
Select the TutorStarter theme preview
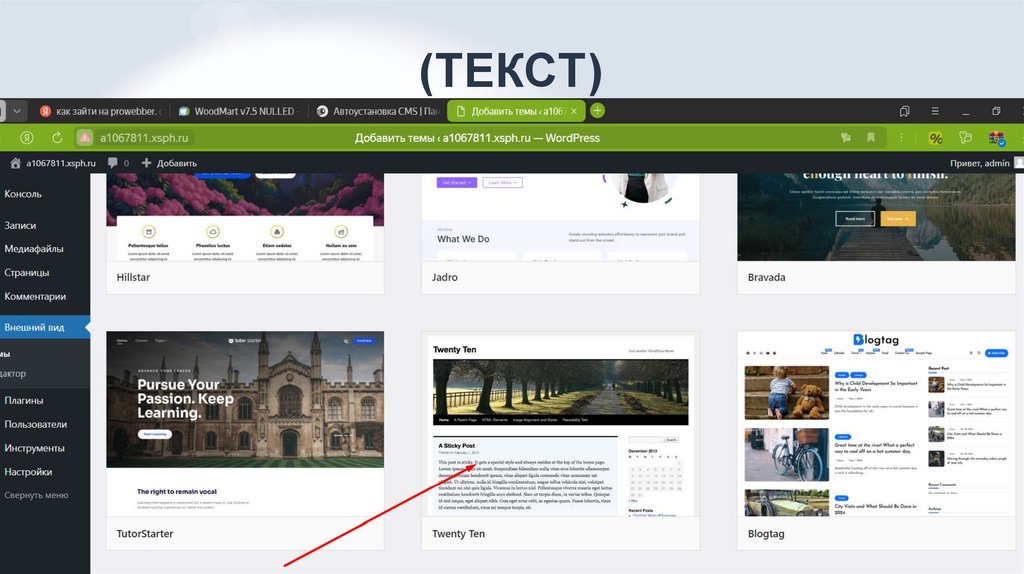click(245, 424)
